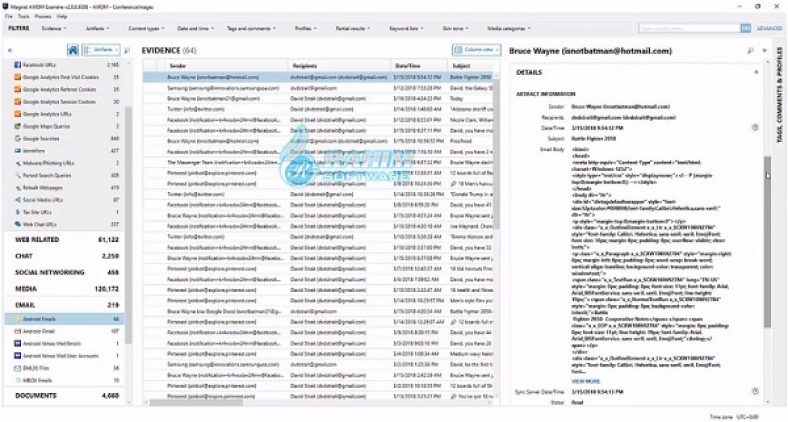The image size is (788, 422).
Task: Collapse the DETAILS section
Action: pyautogui.click(x=756, y=72)
